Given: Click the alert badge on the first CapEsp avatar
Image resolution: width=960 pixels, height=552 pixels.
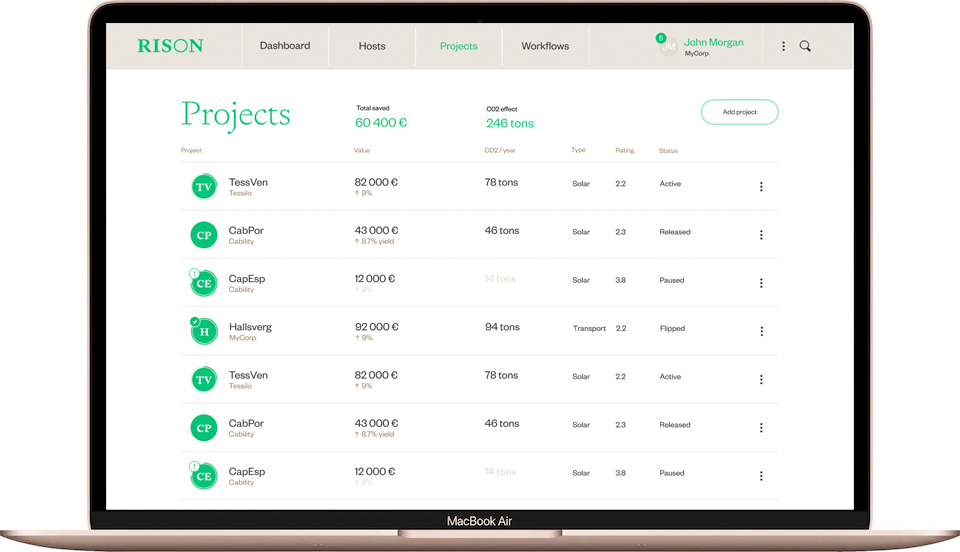Looking at the screenshot, I should (194, 274).
